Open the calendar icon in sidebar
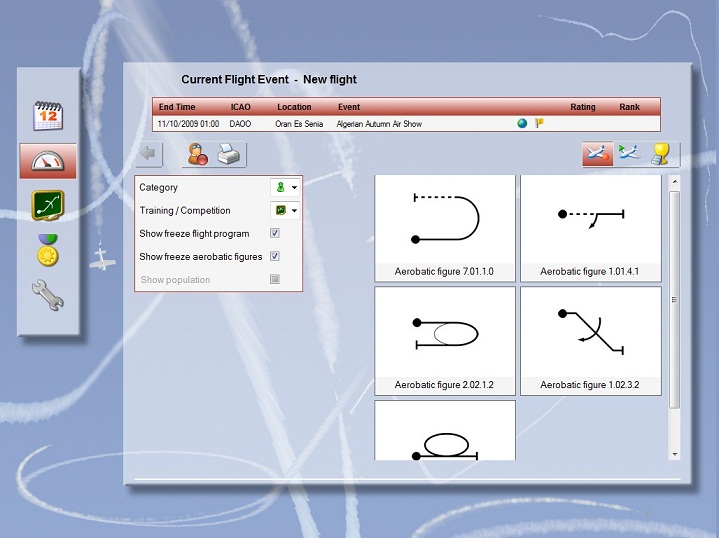This screenshot has width=719, height=538. [x=48, y=115]
